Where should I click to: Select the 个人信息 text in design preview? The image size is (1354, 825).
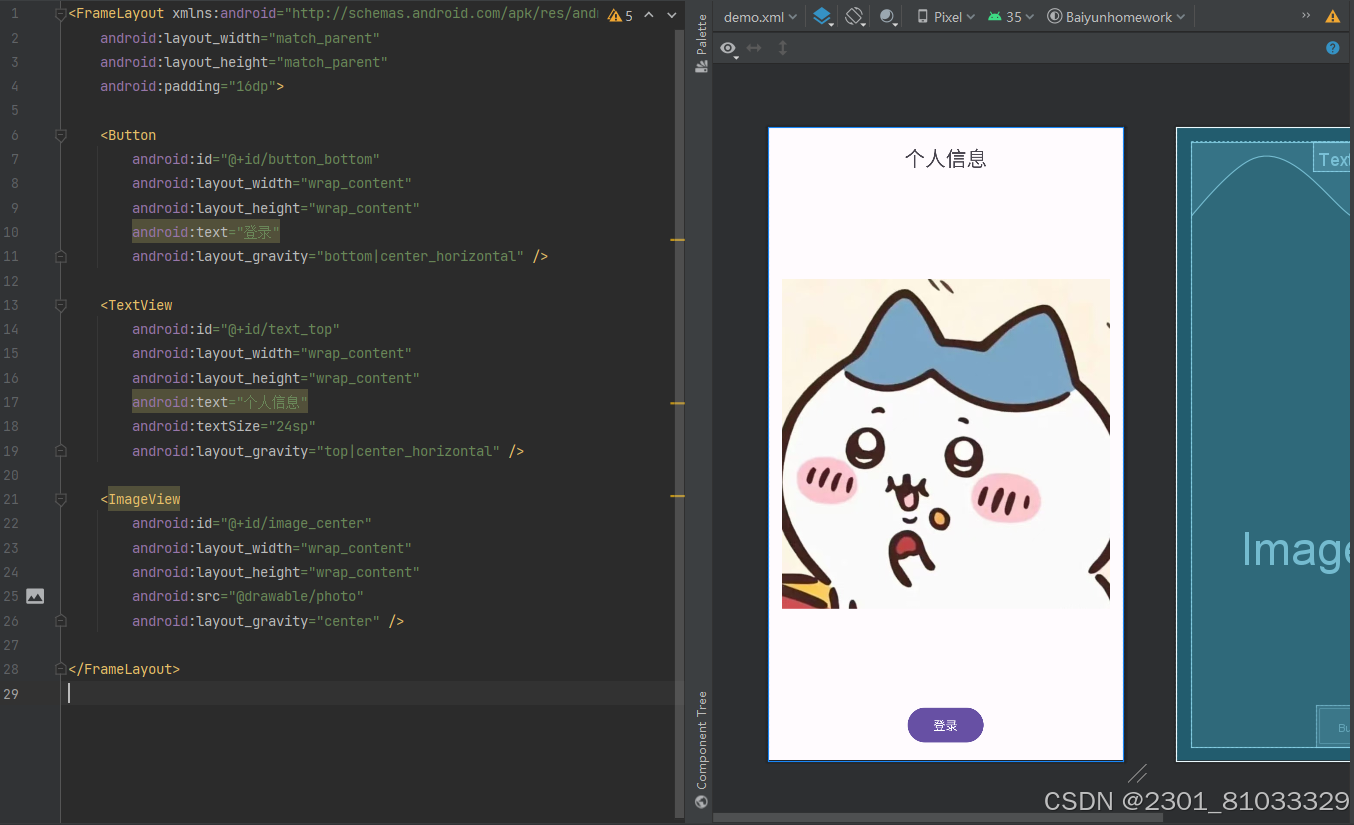click(x=945, y=158)
